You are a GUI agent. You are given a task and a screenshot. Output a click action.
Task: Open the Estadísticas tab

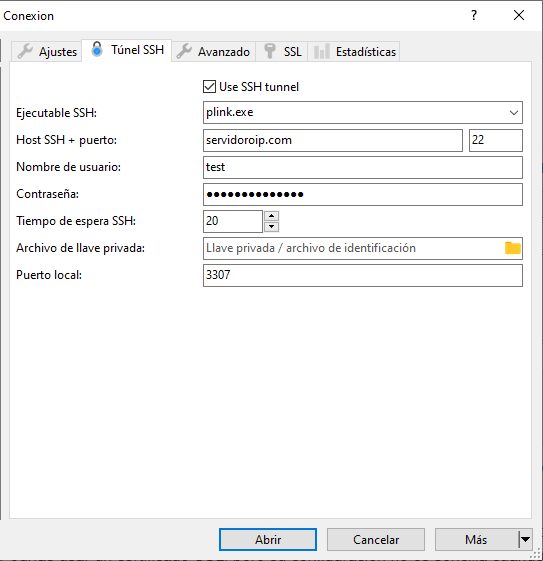(354, 52)
